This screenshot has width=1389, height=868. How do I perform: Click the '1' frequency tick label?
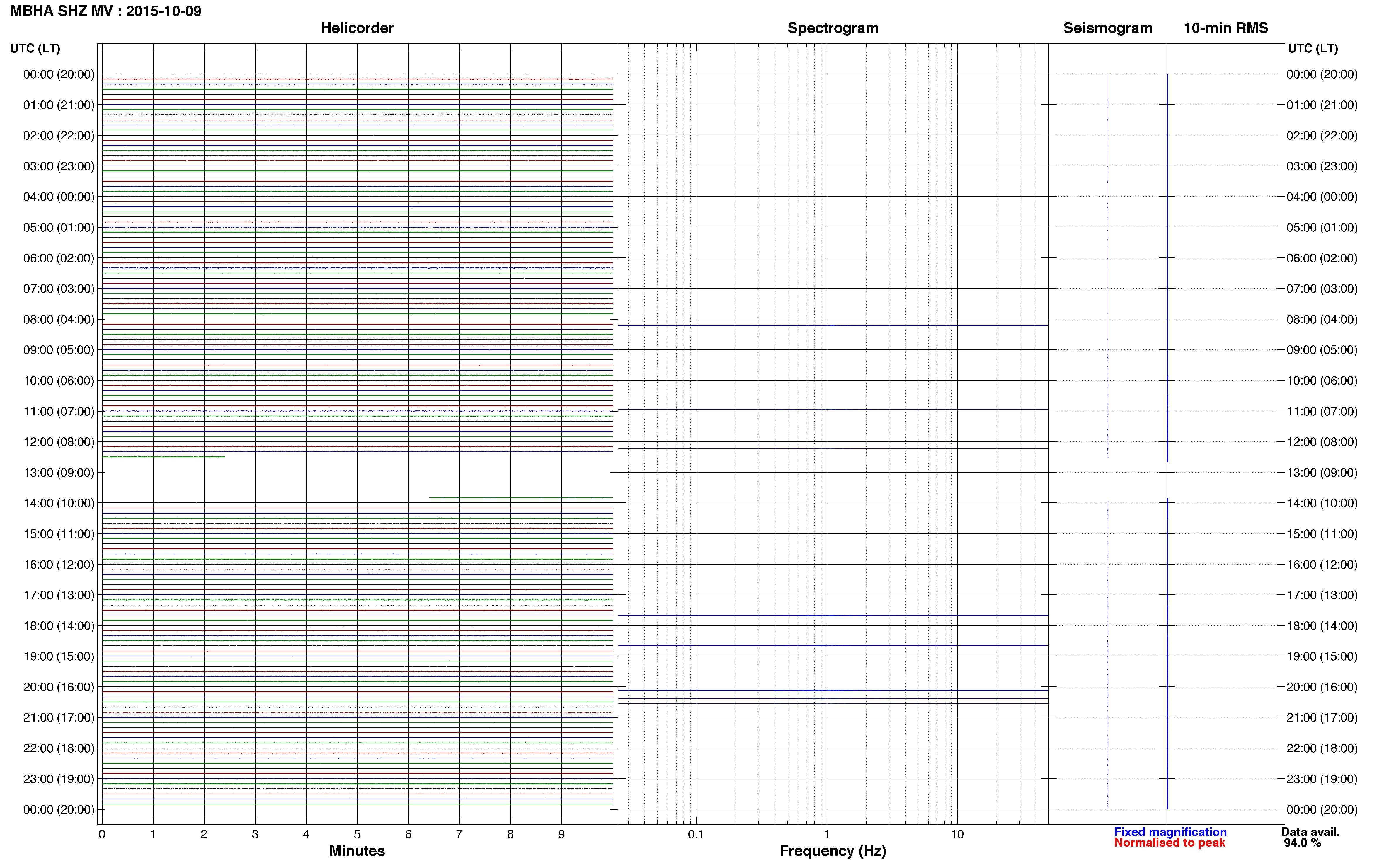click(x=826, y=834)
